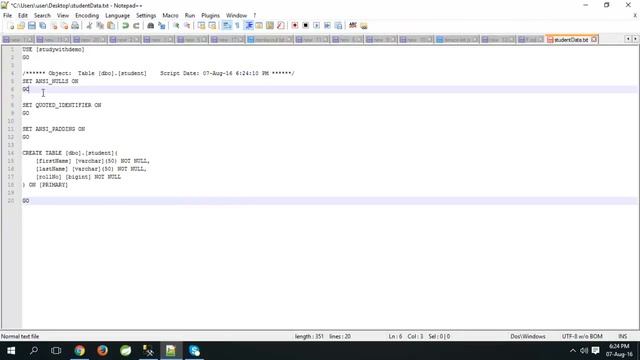
Task: Click the INS status bar indicator
Action: [622, 336]
